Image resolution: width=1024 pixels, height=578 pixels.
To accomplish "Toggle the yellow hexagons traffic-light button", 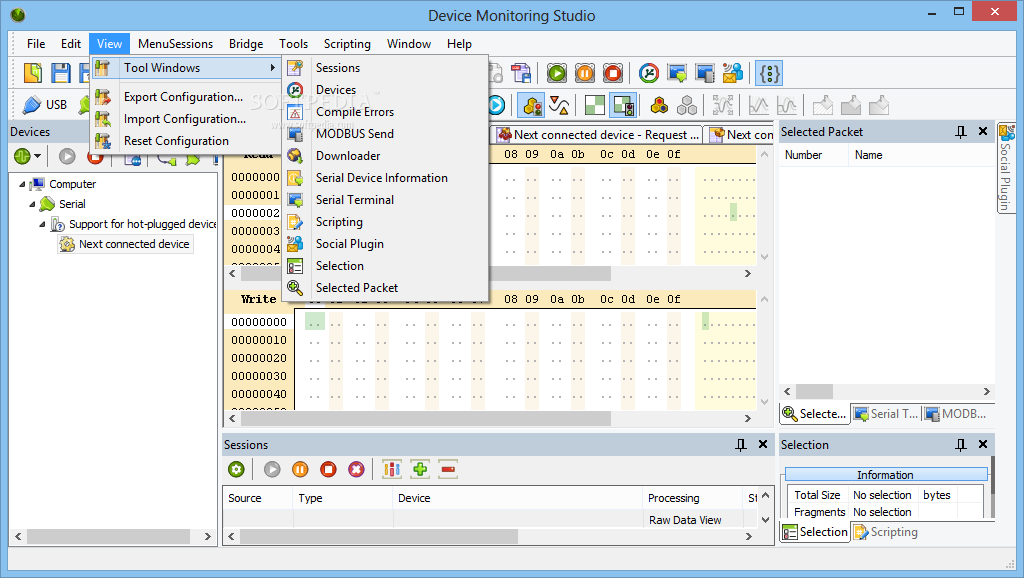I will click(x=532, y=105).
